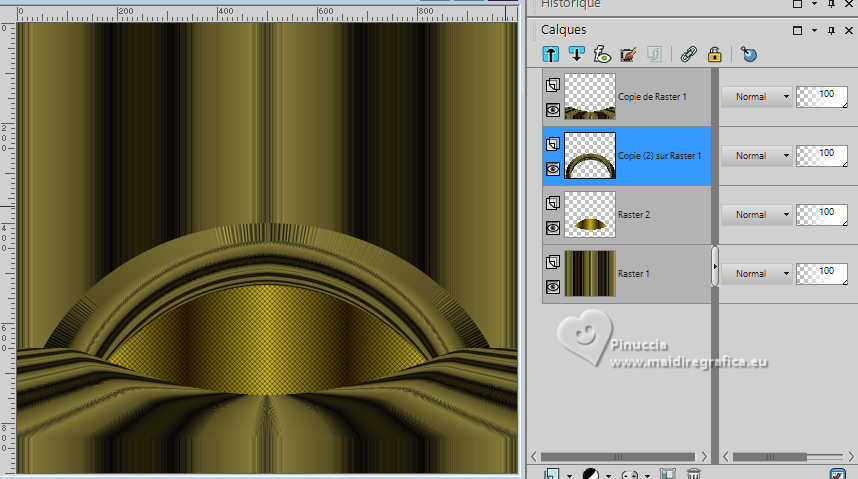Image resolution: width=858 pixels, height=479 pixels.
Task: Open the layer effects visibility icon
Action: [602, 54]
